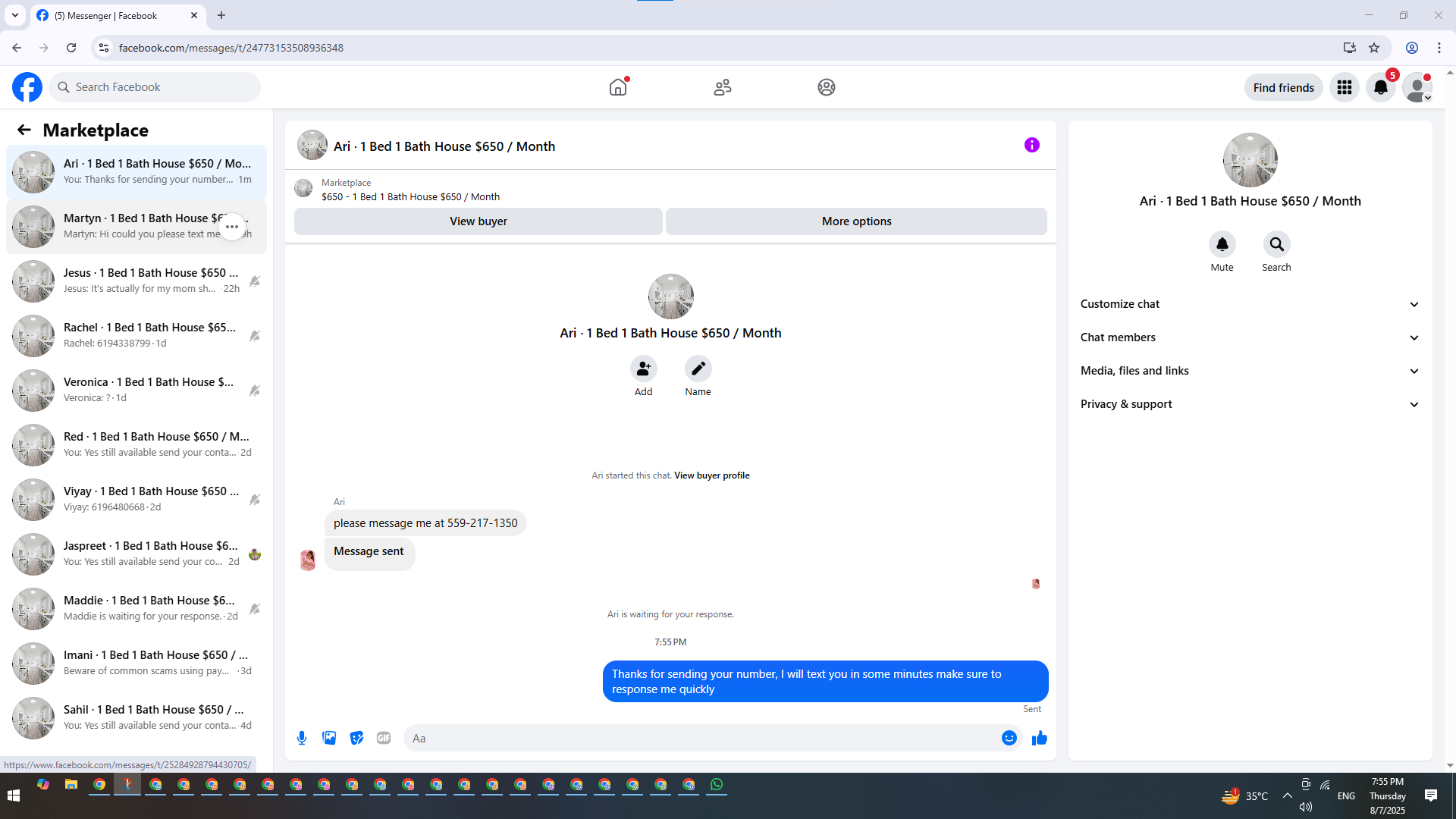Mute conversation using bell icon
This screenshot has width=1456, height=819.
click(x=1222, y=244)
